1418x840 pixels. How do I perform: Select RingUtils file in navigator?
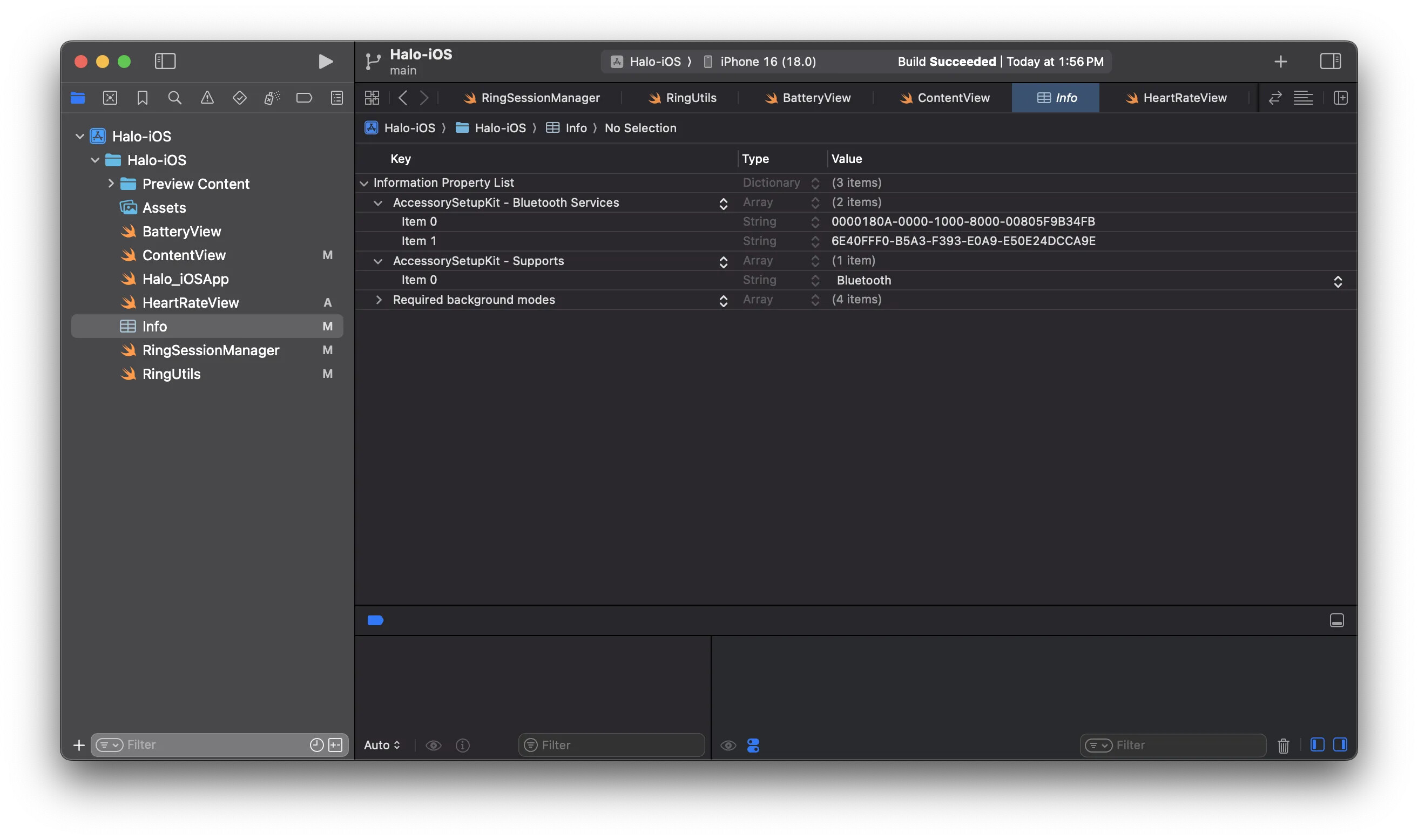click(172, 374)
